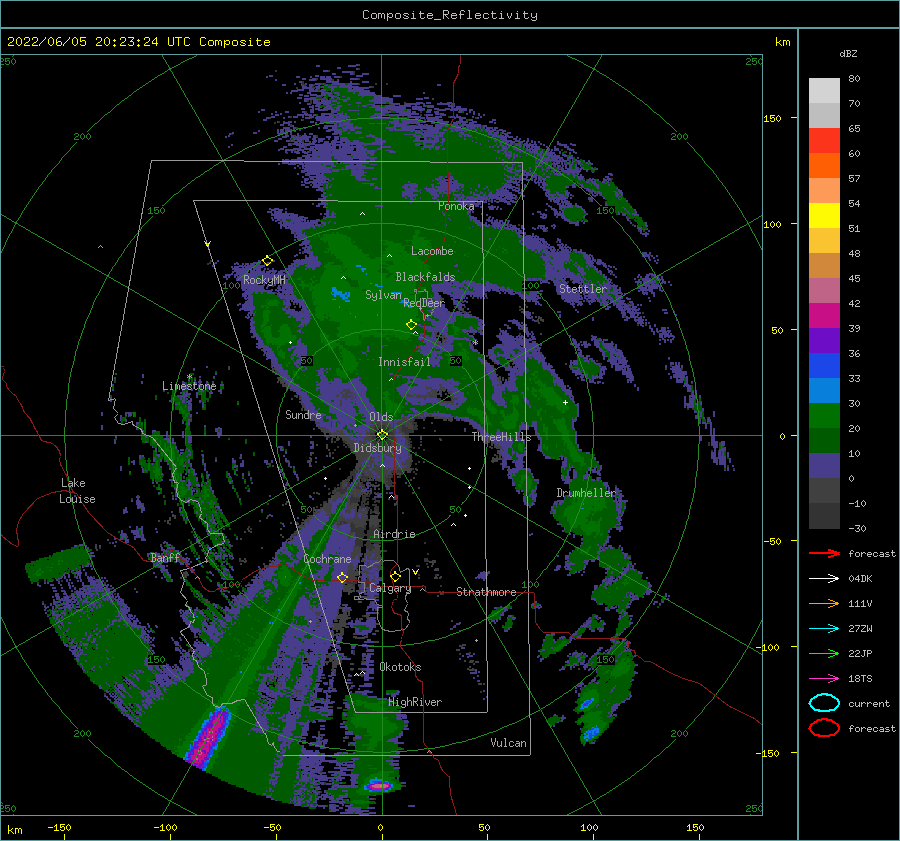
Task: Select the 36 dBZ blue color swatch
Action: click(824, 365)
